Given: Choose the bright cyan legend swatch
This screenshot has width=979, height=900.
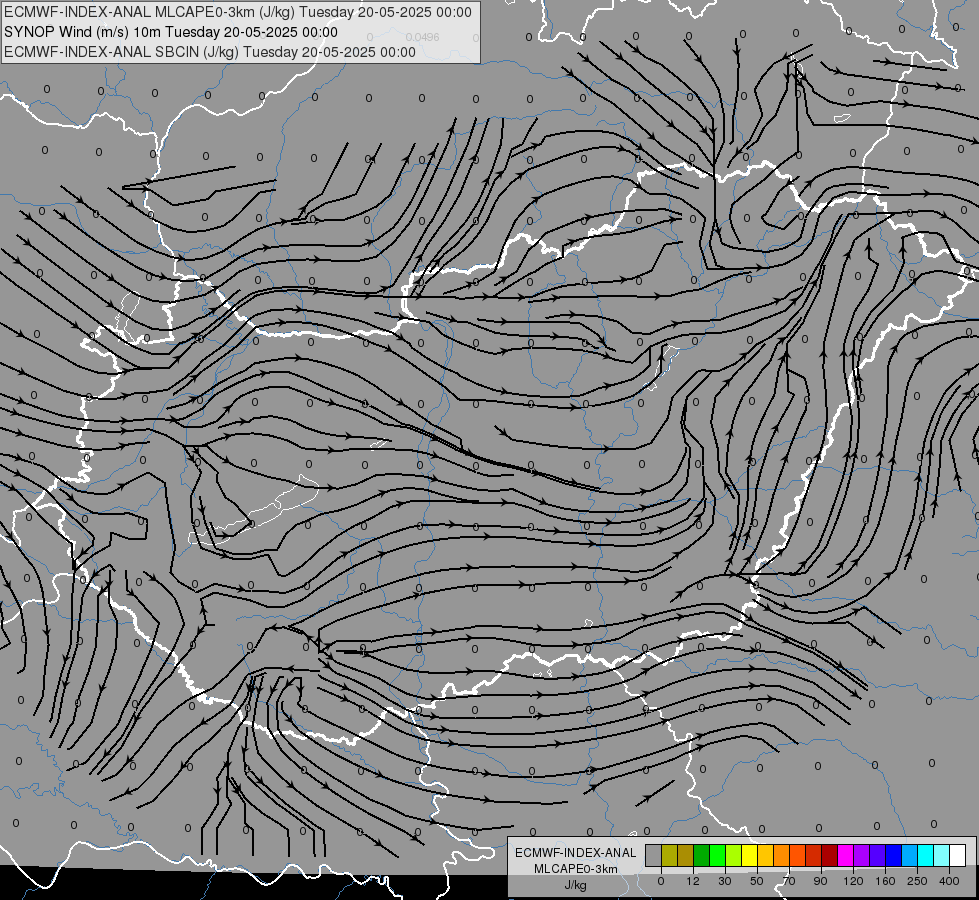Looking at the screenshot, I should [x=925, y=855].
